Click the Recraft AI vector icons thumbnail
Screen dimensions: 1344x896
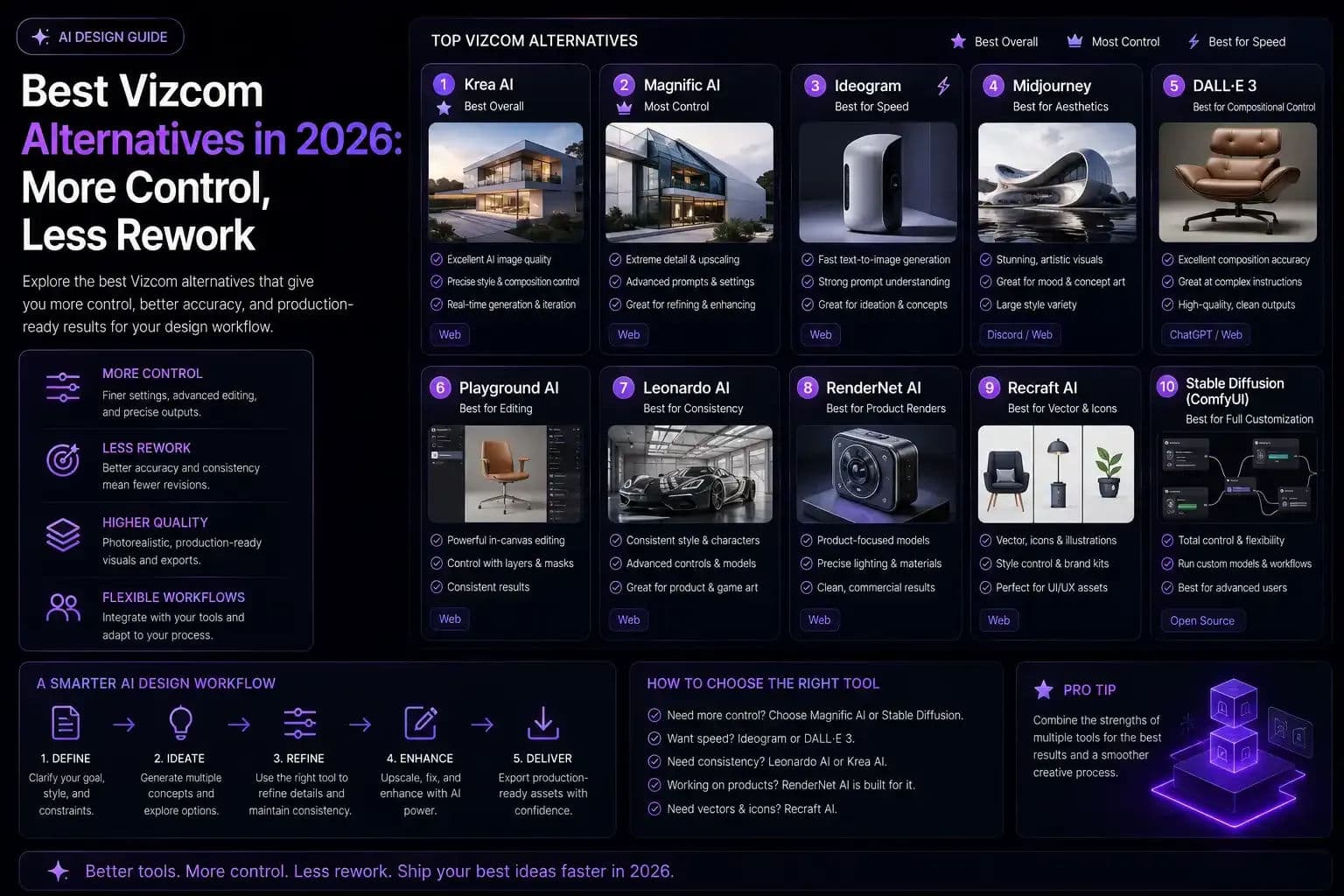point(1056,473)
